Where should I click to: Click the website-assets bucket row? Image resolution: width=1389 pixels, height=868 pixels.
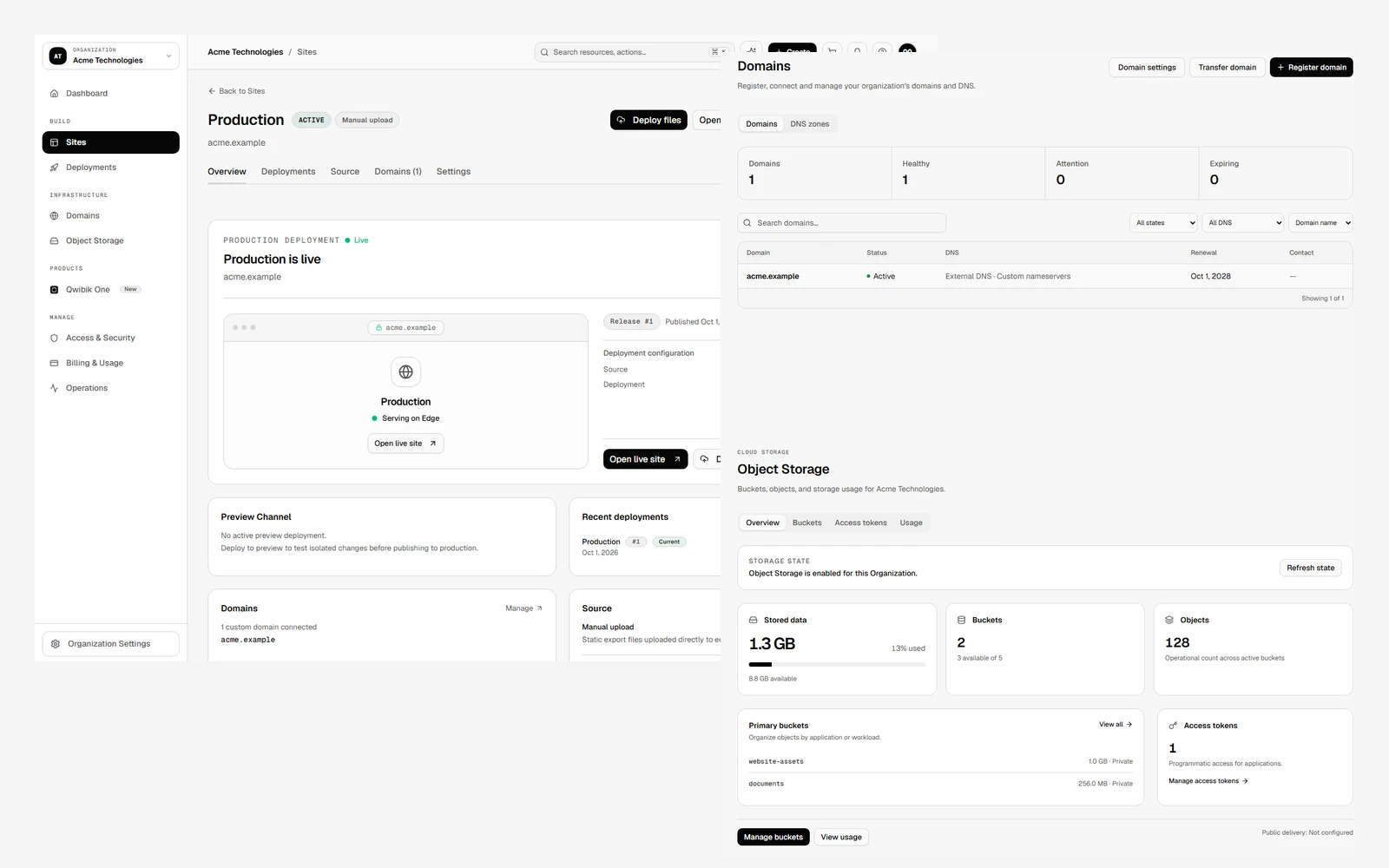(x=940, y=761)
